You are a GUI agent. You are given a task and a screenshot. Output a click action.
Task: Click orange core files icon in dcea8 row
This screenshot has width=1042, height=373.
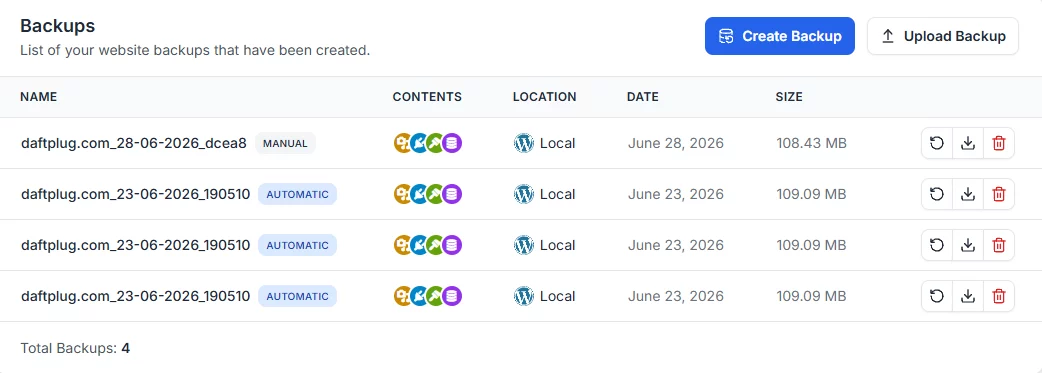pos(403,143)
